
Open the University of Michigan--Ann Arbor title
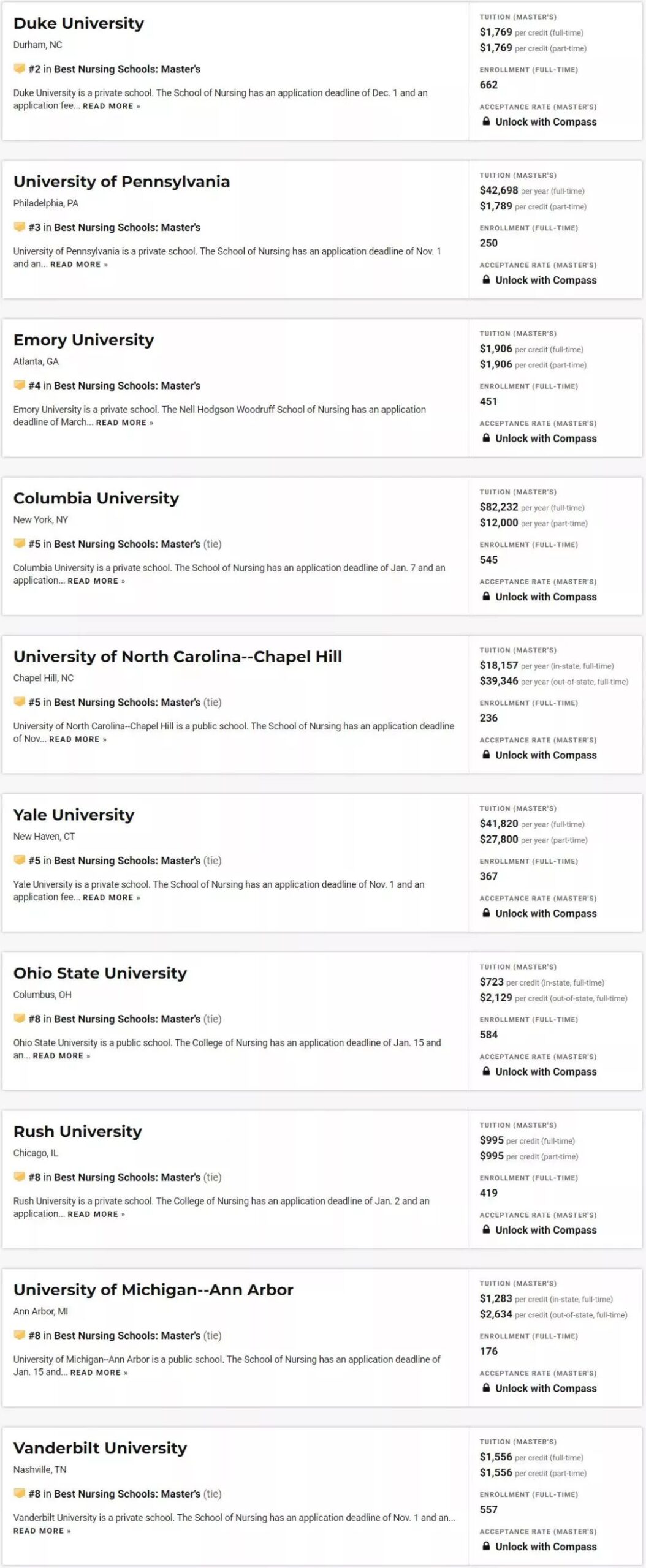pyautogui.click(x=153, y=1289)
